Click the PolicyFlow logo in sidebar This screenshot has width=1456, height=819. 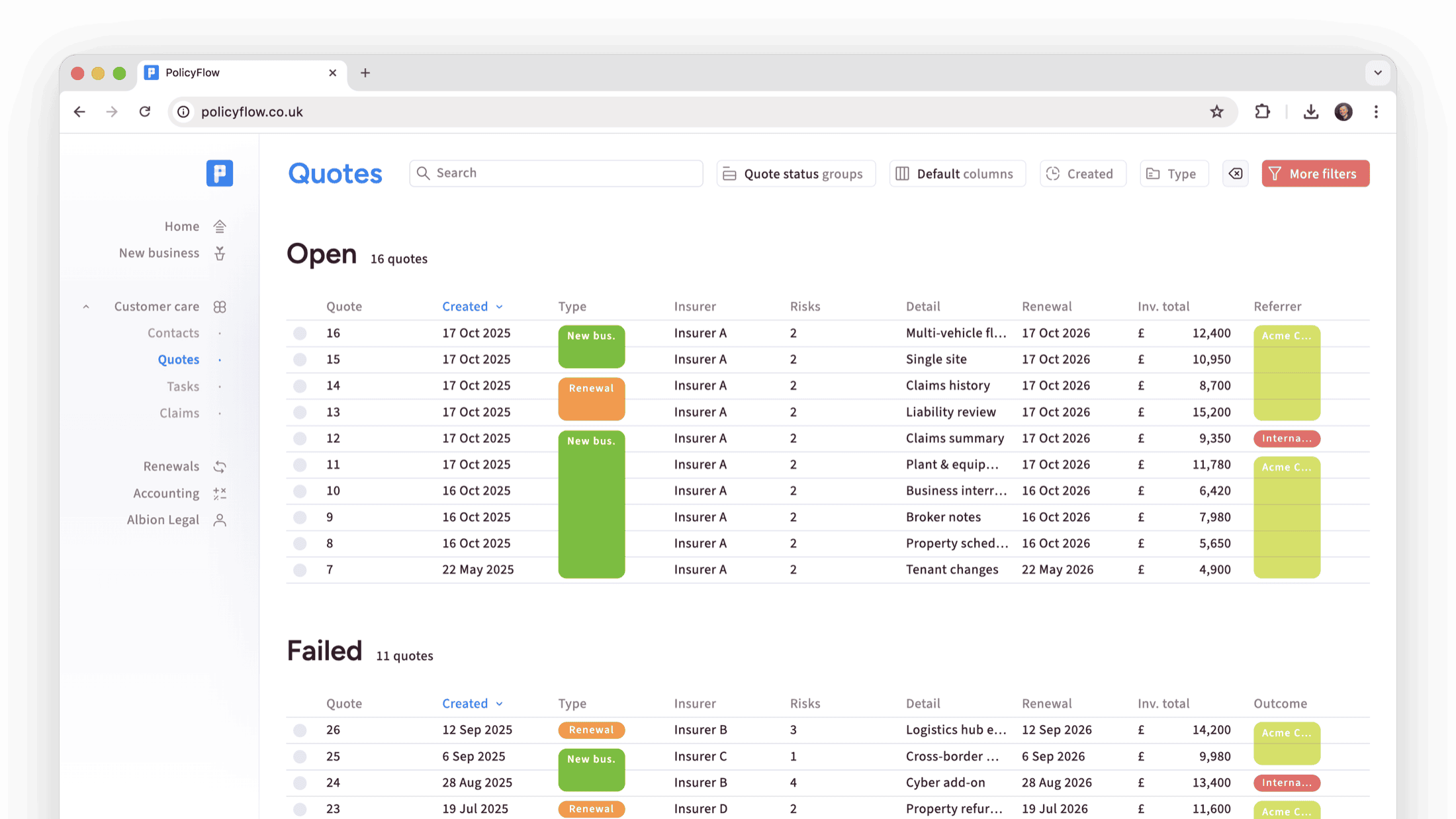(x=219, y=173)
